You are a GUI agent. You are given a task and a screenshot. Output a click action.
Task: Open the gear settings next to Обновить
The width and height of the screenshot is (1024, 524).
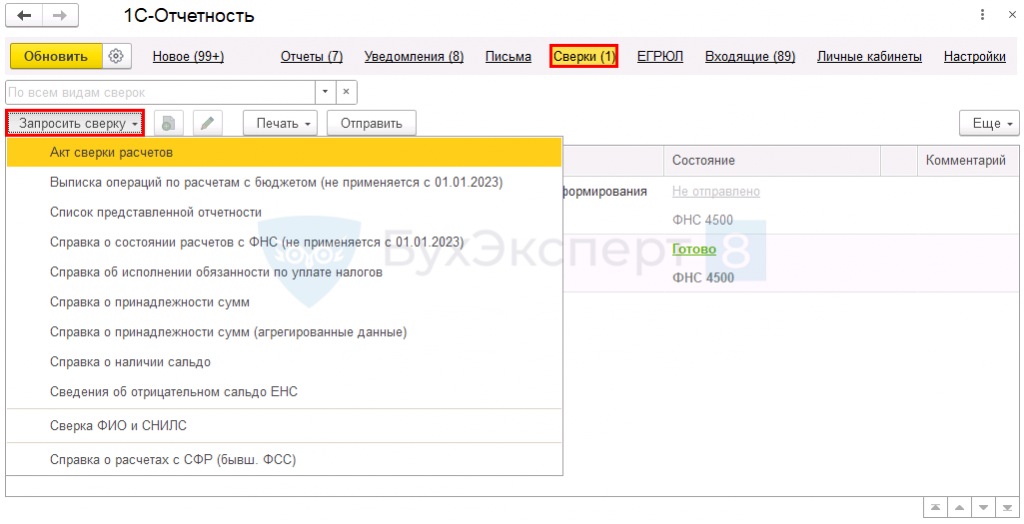tap(117, 56)
